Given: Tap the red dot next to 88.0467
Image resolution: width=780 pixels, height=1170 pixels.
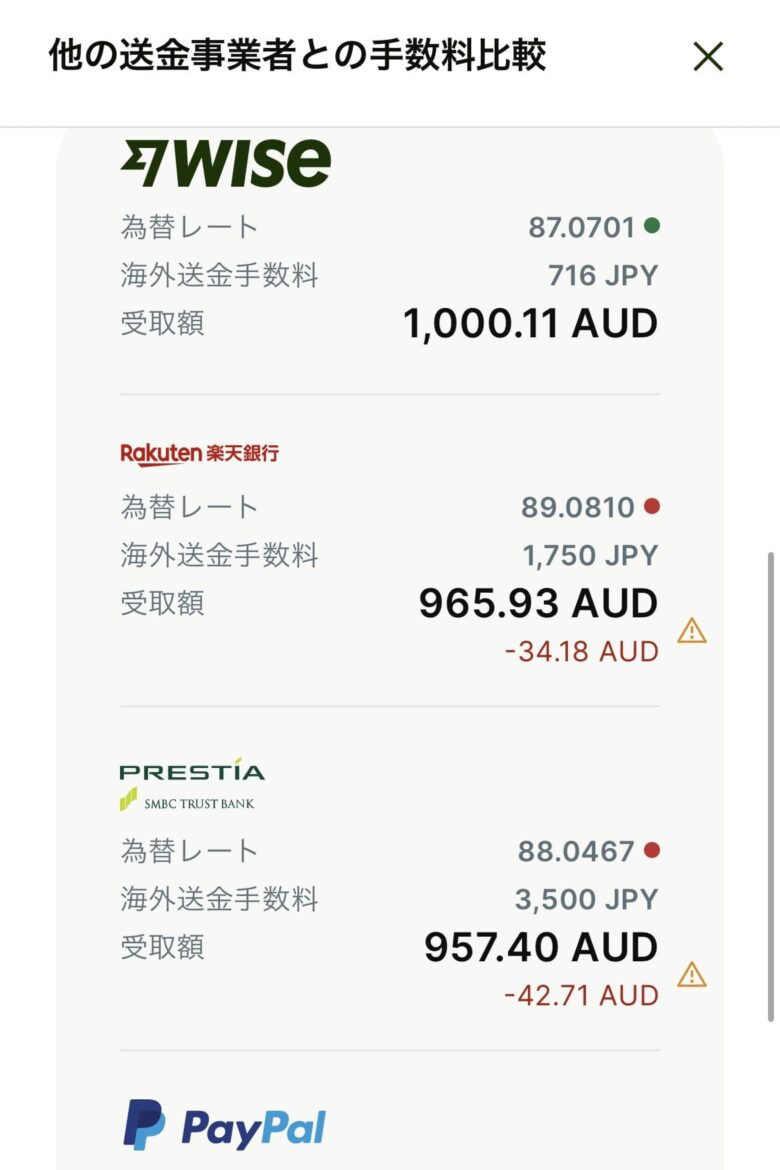Looking at the screenshot, I should pos(652,850).
